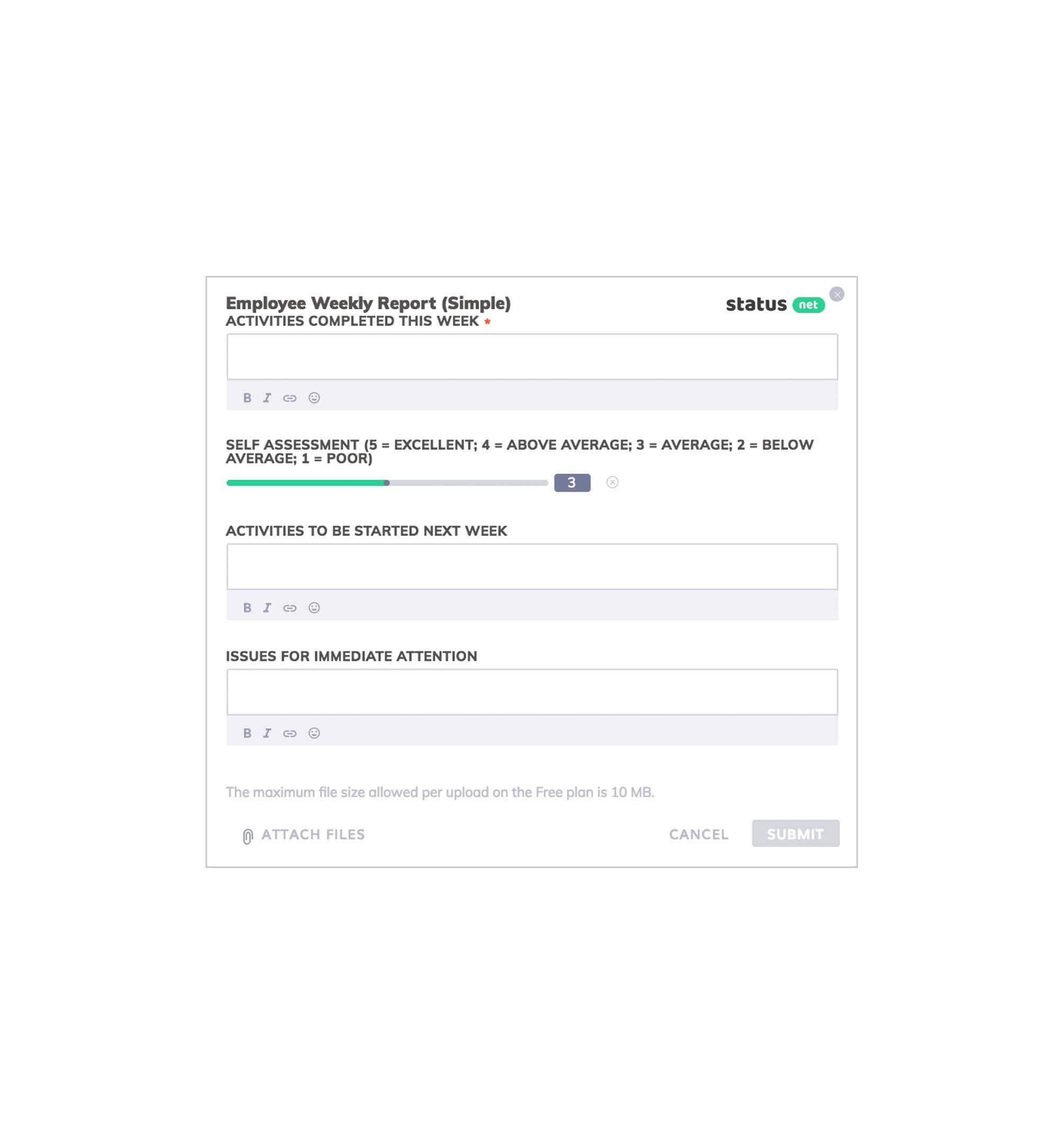Click the status.net logo
The width and height of the screenshot is (1064, 1144).
775,303
